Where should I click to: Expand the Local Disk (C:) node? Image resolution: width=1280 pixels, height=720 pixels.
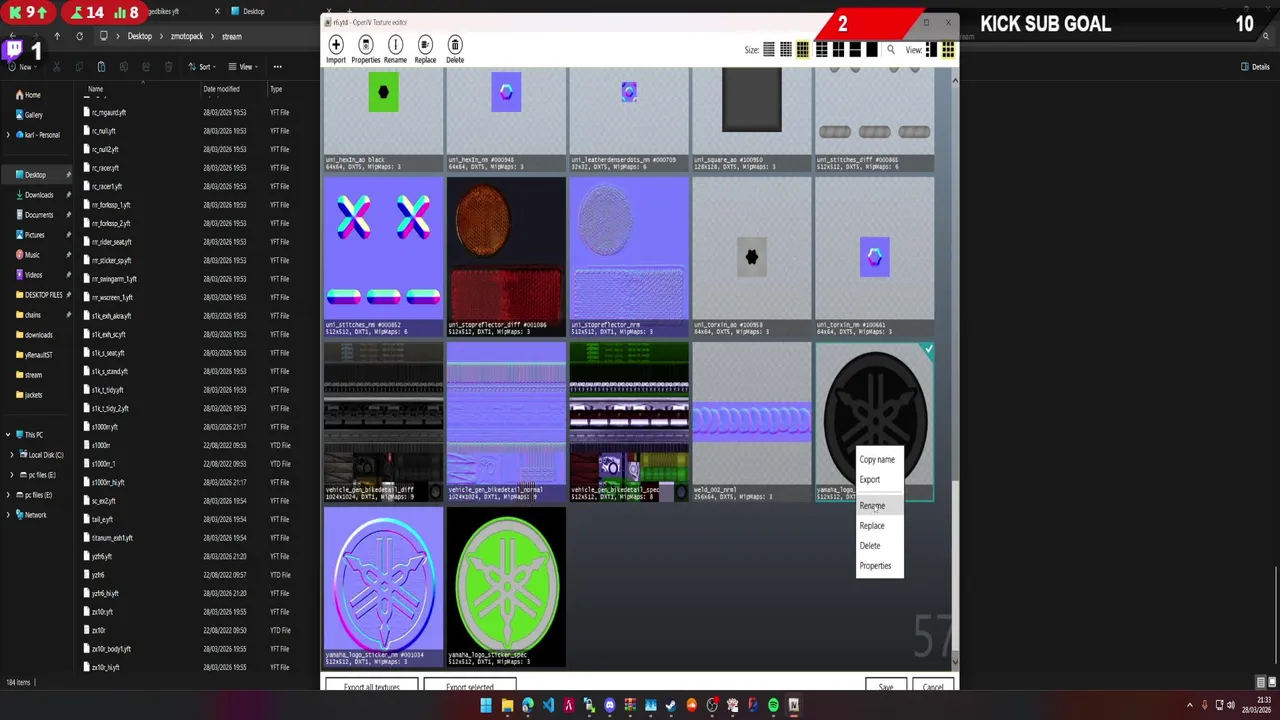pos(12,455)
